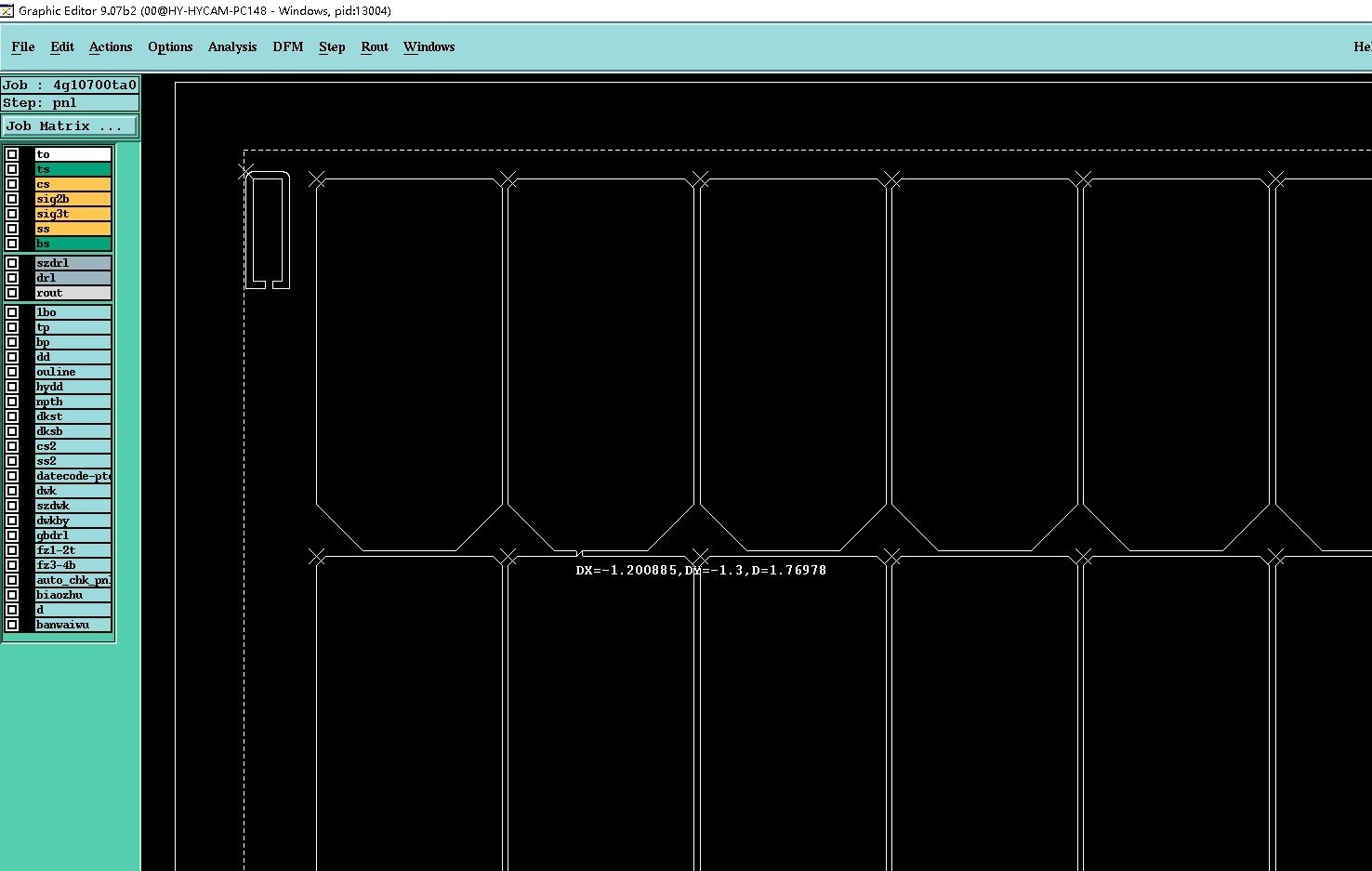Open the File menu
The image size is (1372, 871).
click(x=23, y=46)
